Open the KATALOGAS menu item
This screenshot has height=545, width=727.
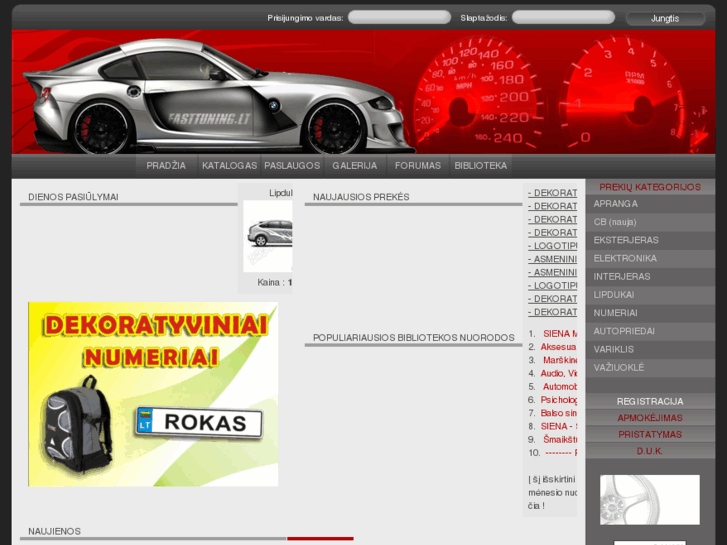tap(230, 166)
